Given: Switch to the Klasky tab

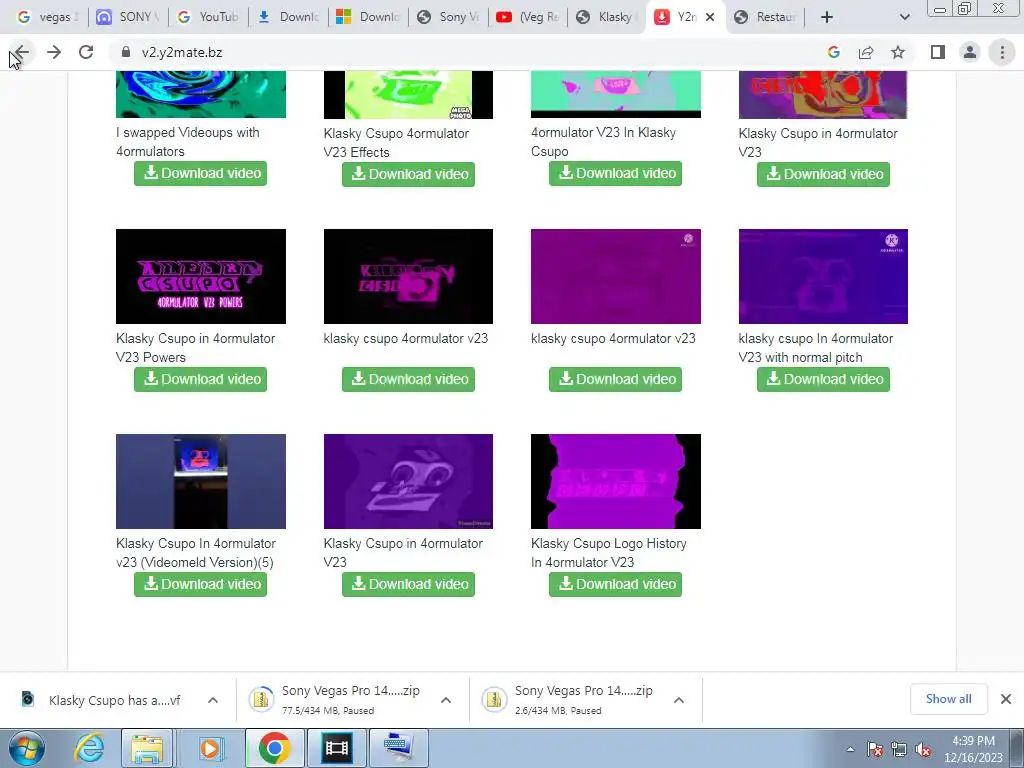Looking at the screenshot, I should [605, 17].
